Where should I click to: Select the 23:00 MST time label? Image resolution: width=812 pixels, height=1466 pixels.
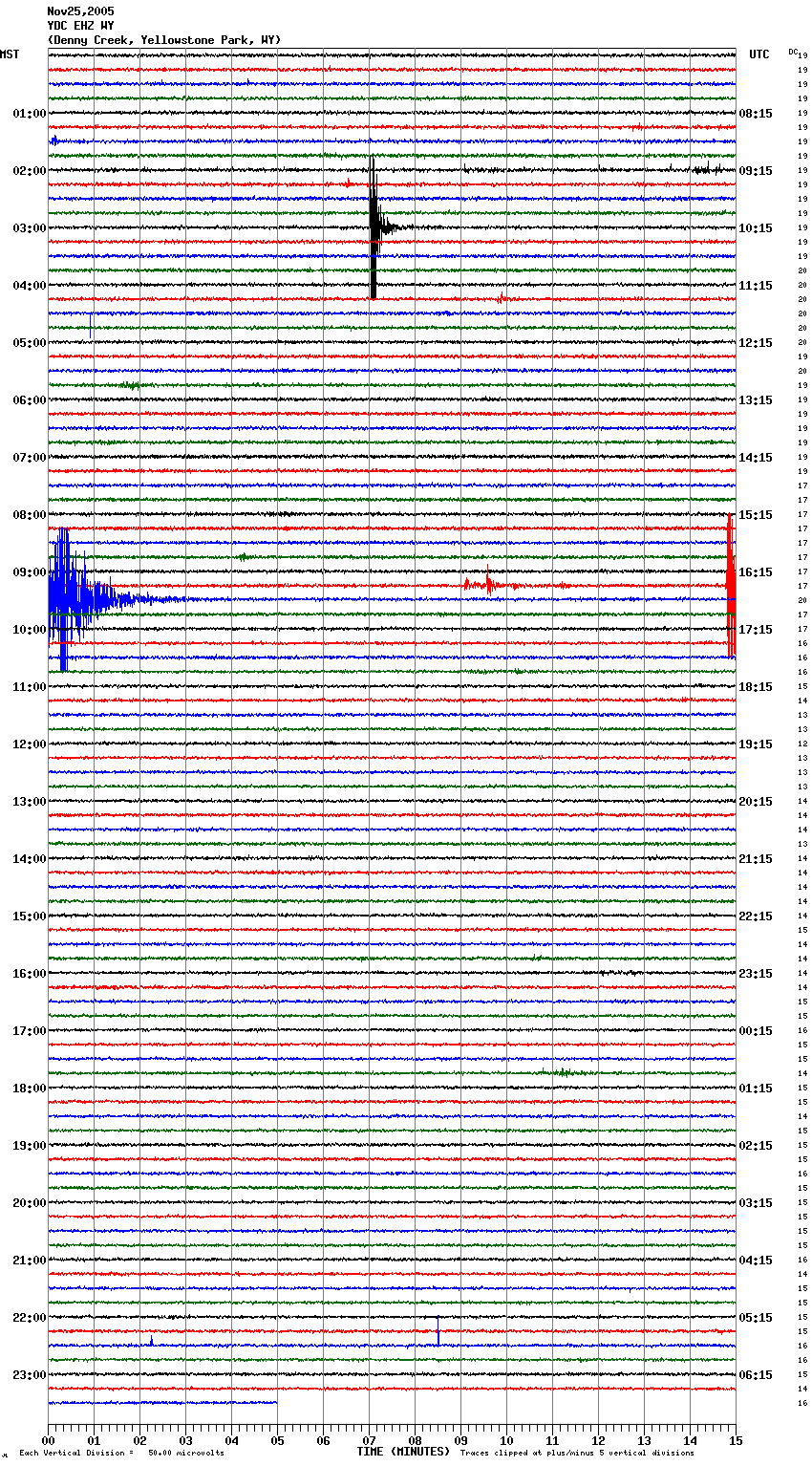pyautogui.click(x=29, y=1375)
